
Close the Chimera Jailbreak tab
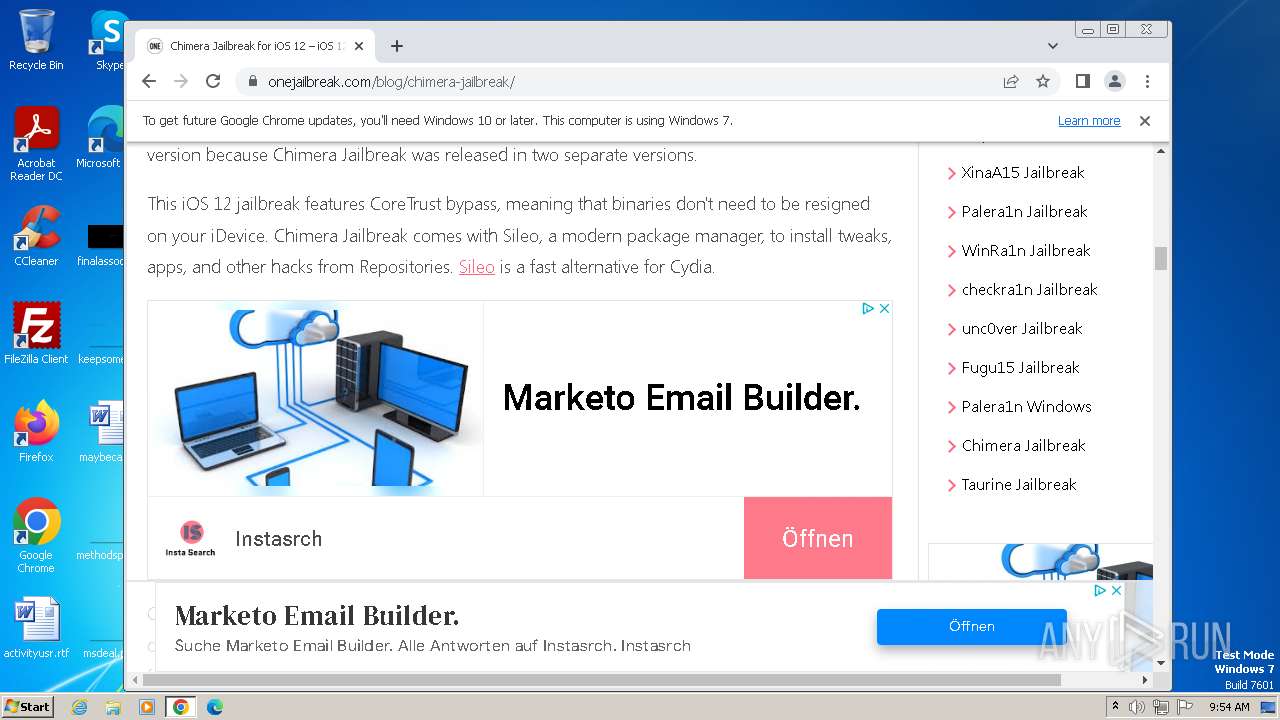[359, 46]
